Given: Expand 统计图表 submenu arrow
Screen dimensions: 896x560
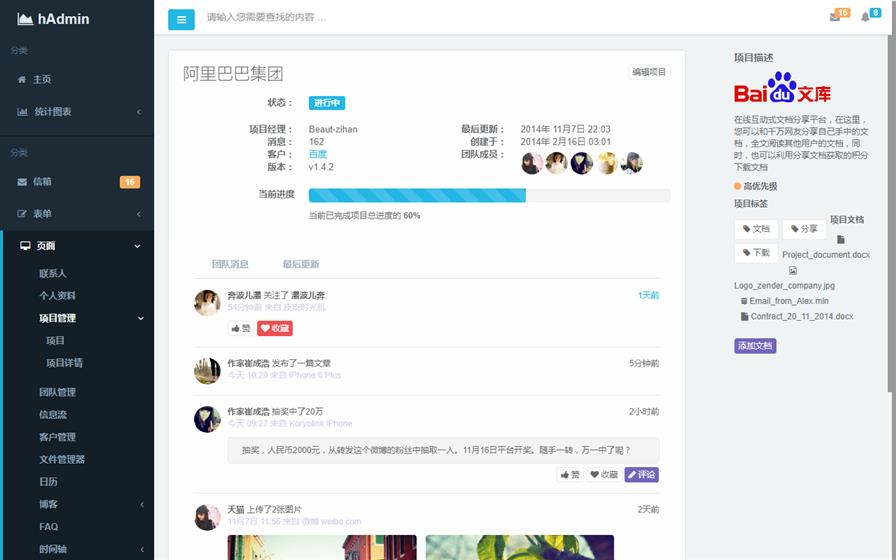Looking at the screenshot, I should pyautogui.click(x=139, y=112).
